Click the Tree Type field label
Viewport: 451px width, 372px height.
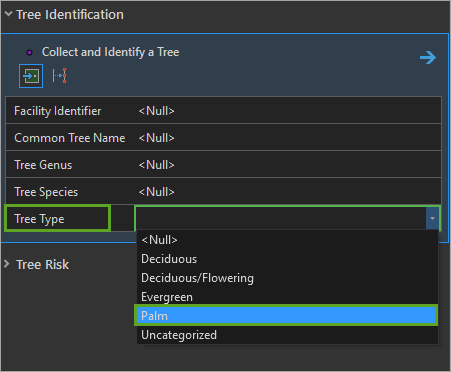[x=39, y=219]
